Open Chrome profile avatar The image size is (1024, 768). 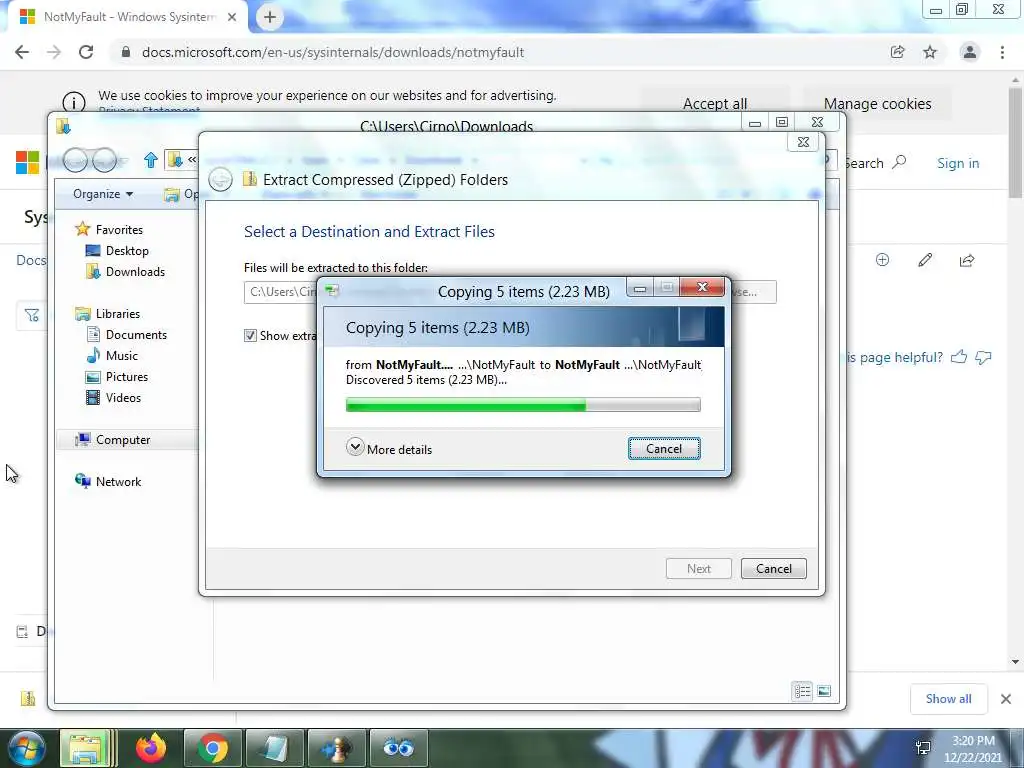pos(970,52)
